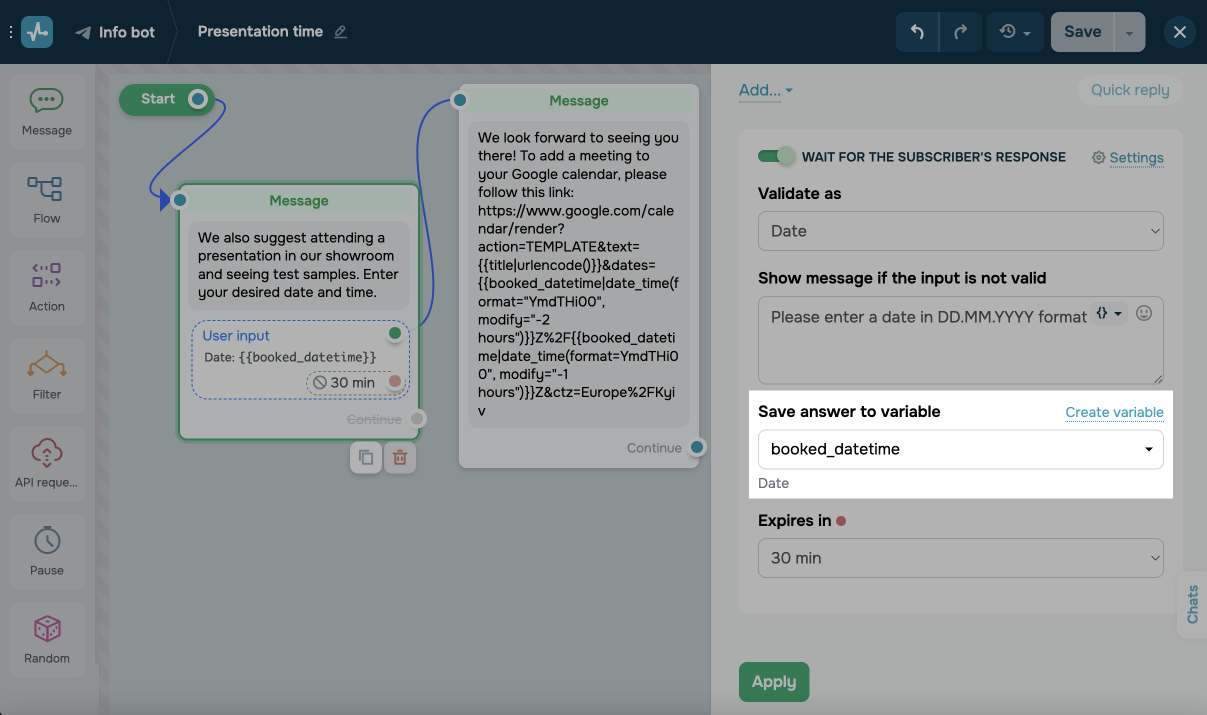The height and width of the screenshot is (715, 1207).
Task: Open the Chats side tab
Action: point(1192,604)
